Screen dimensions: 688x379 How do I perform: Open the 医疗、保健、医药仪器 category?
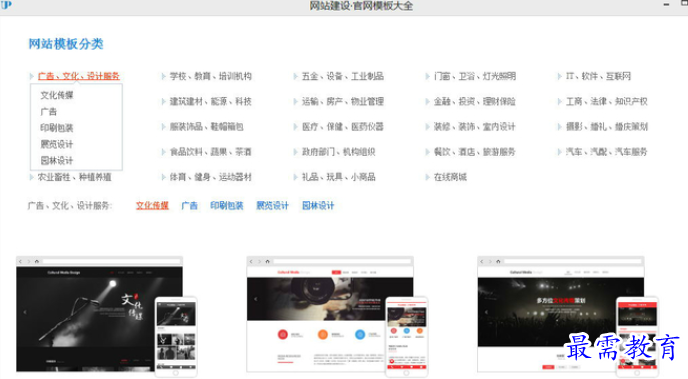[x=343, y=127]
